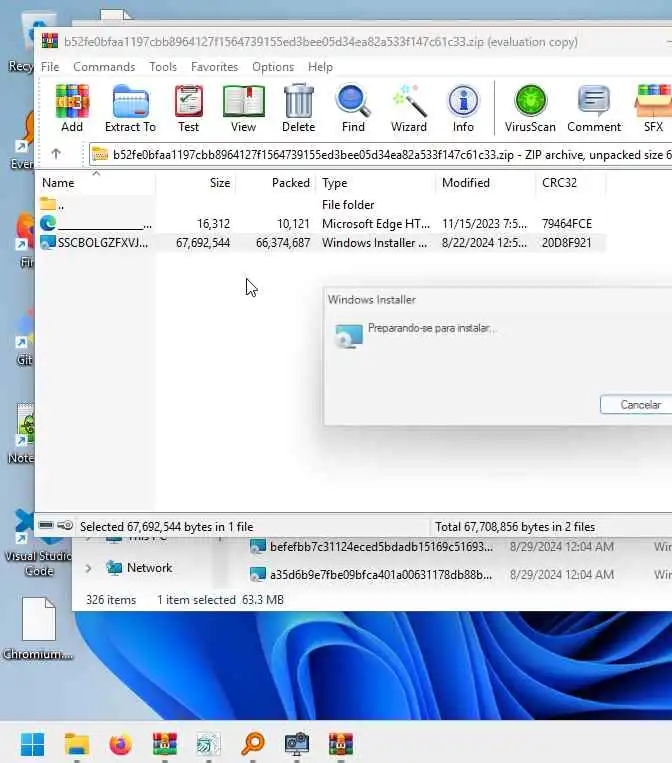Image resolution: width=672 pixels, height=763 pixels.
Task: Click CRC32 value 79464FCE
Action: 567,223
